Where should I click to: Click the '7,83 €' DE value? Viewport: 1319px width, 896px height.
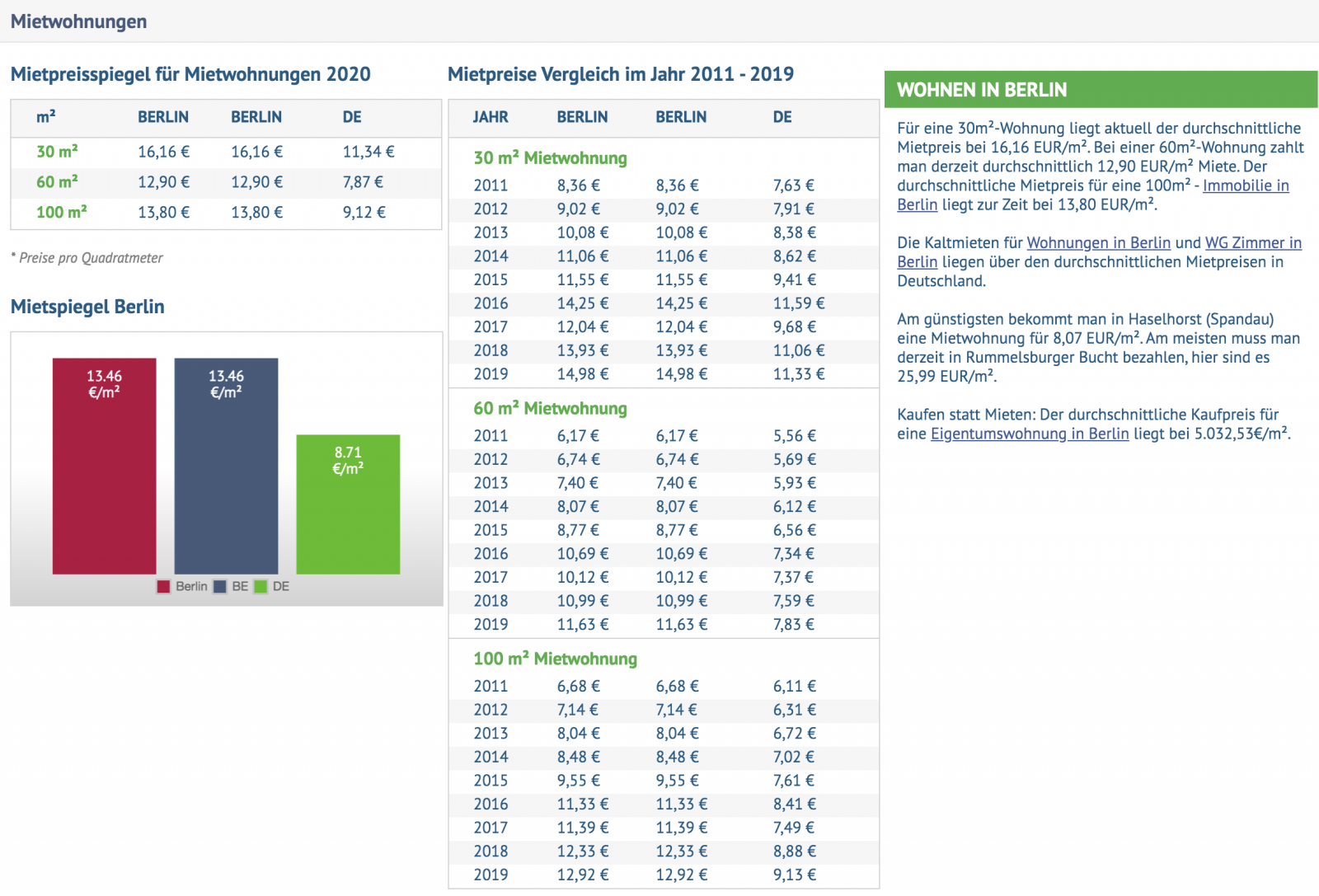794,625
